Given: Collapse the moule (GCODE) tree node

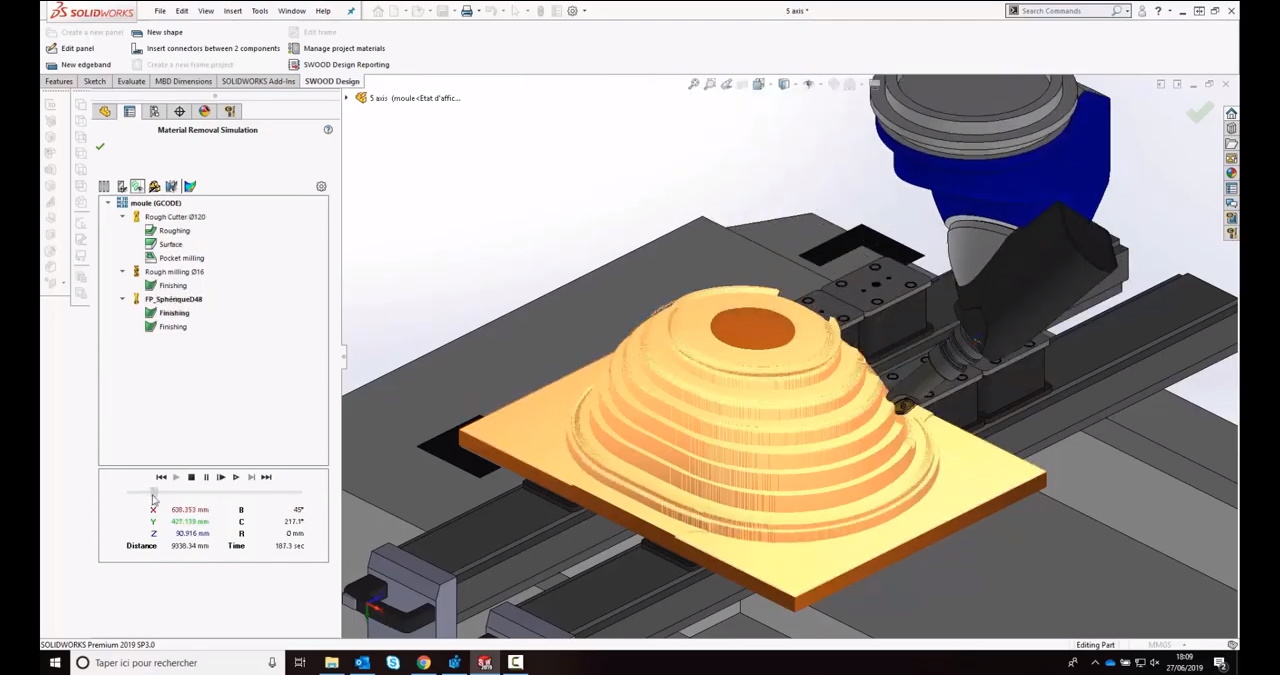Looking at the screenshot, I should coord(108,203).
